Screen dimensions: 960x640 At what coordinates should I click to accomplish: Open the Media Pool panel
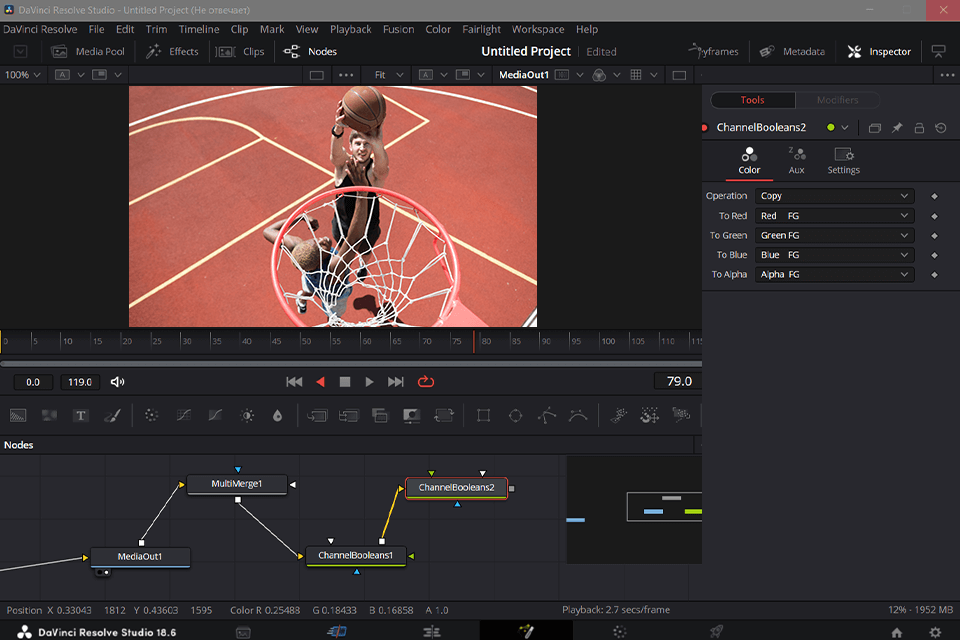pos(88,51)
